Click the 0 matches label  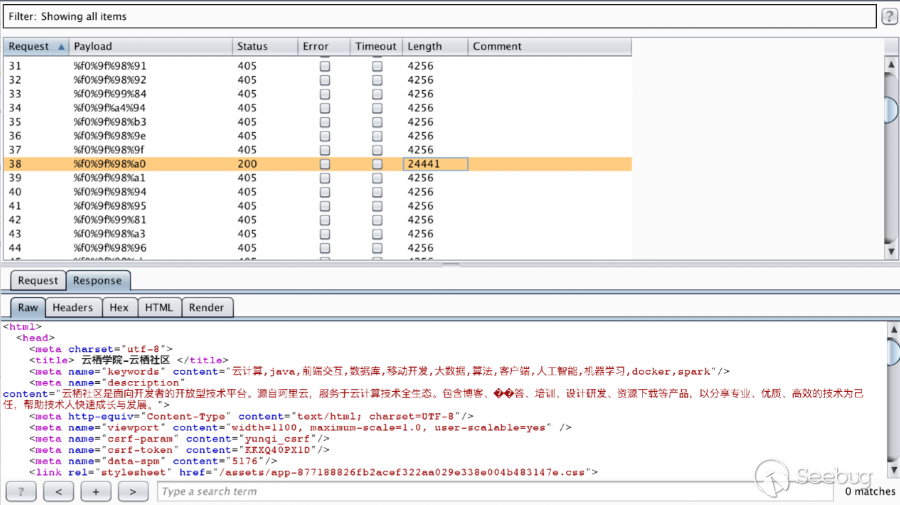pos(870,492)
